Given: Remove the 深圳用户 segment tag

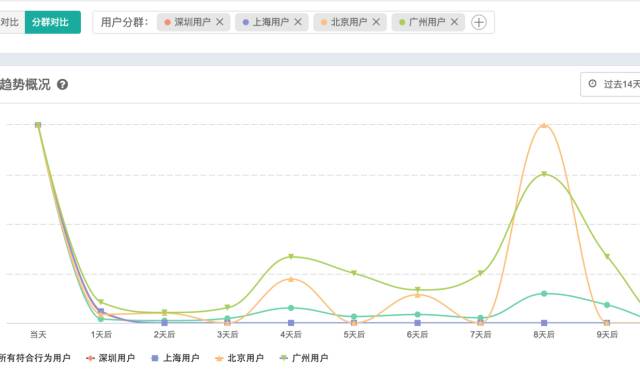Looking at the screenshot, I should click(x=220, y=22).
